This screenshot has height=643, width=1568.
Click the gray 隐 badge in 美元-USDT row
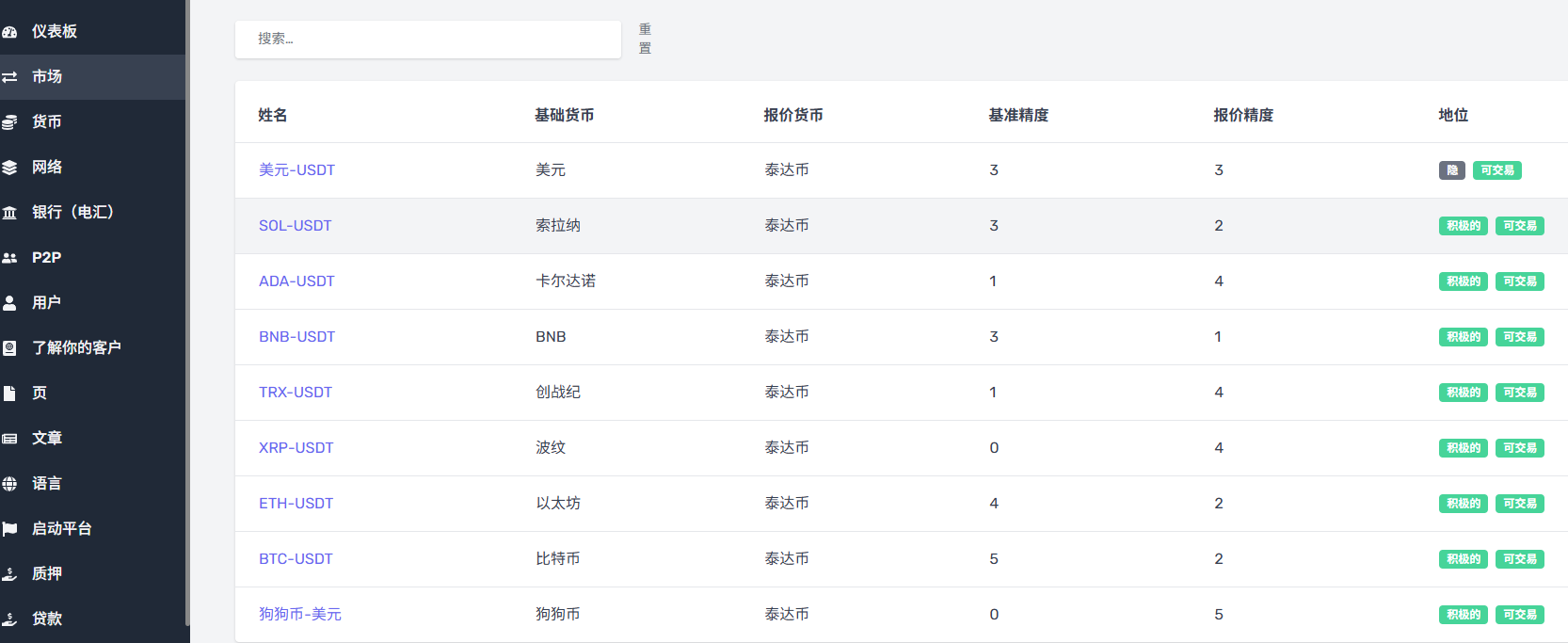click(1452, 170)
